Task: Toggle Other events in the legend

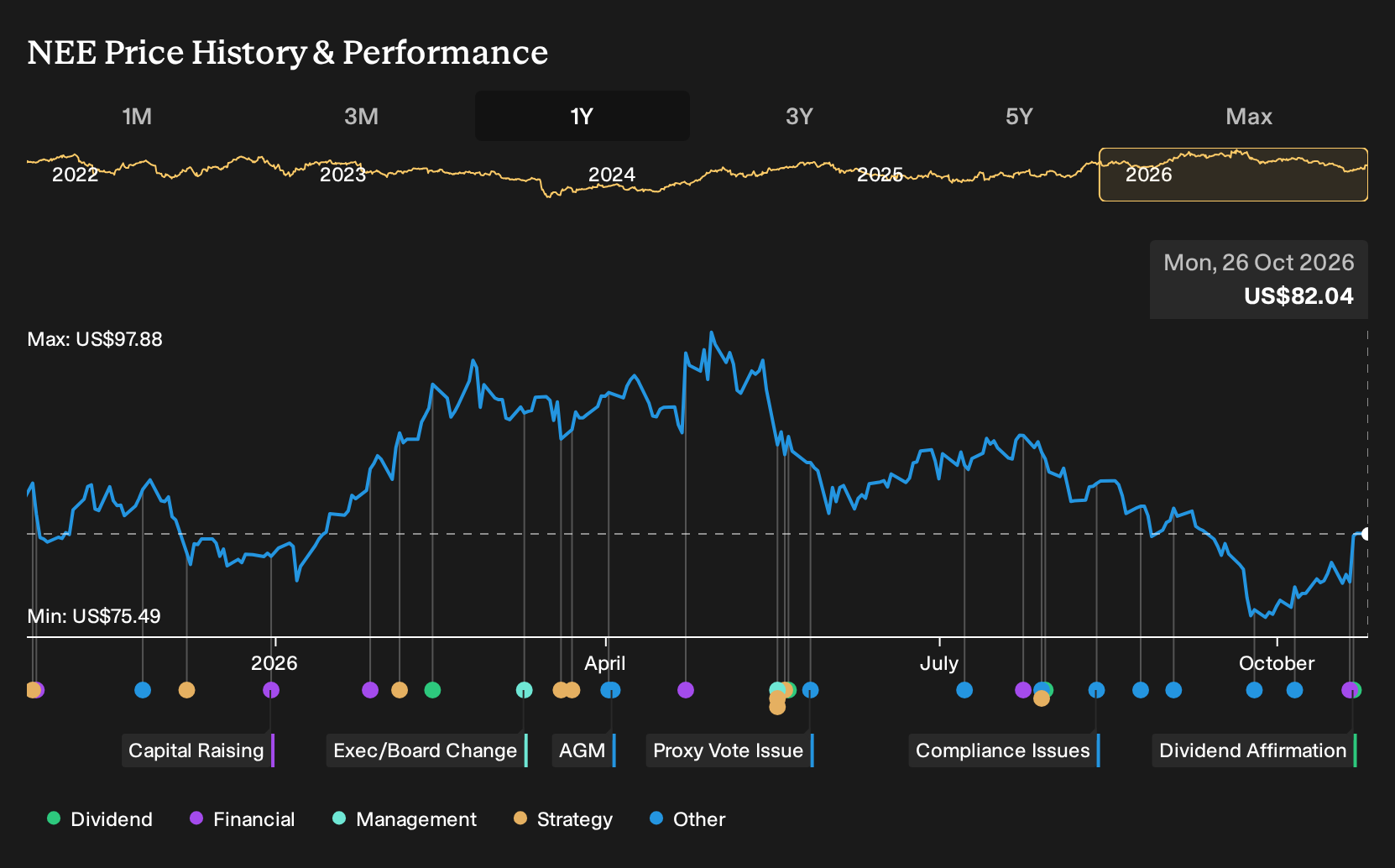Action: [687, 819]
